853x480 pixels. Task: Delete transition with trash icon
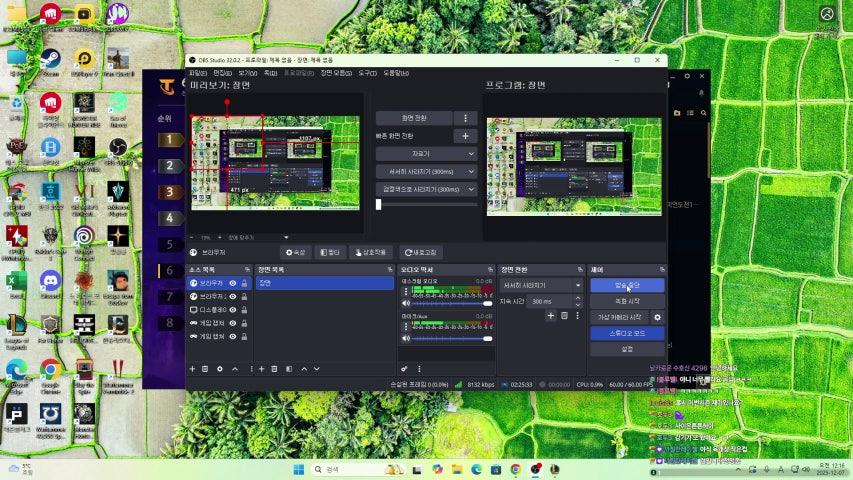(564, 316)
